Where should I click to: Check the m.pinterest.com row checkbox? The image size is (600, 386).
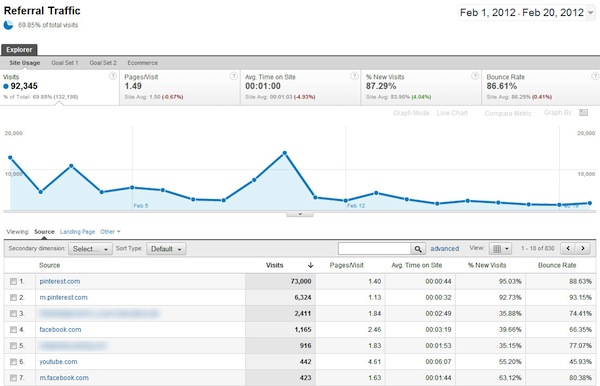click(x=13, y=298)
